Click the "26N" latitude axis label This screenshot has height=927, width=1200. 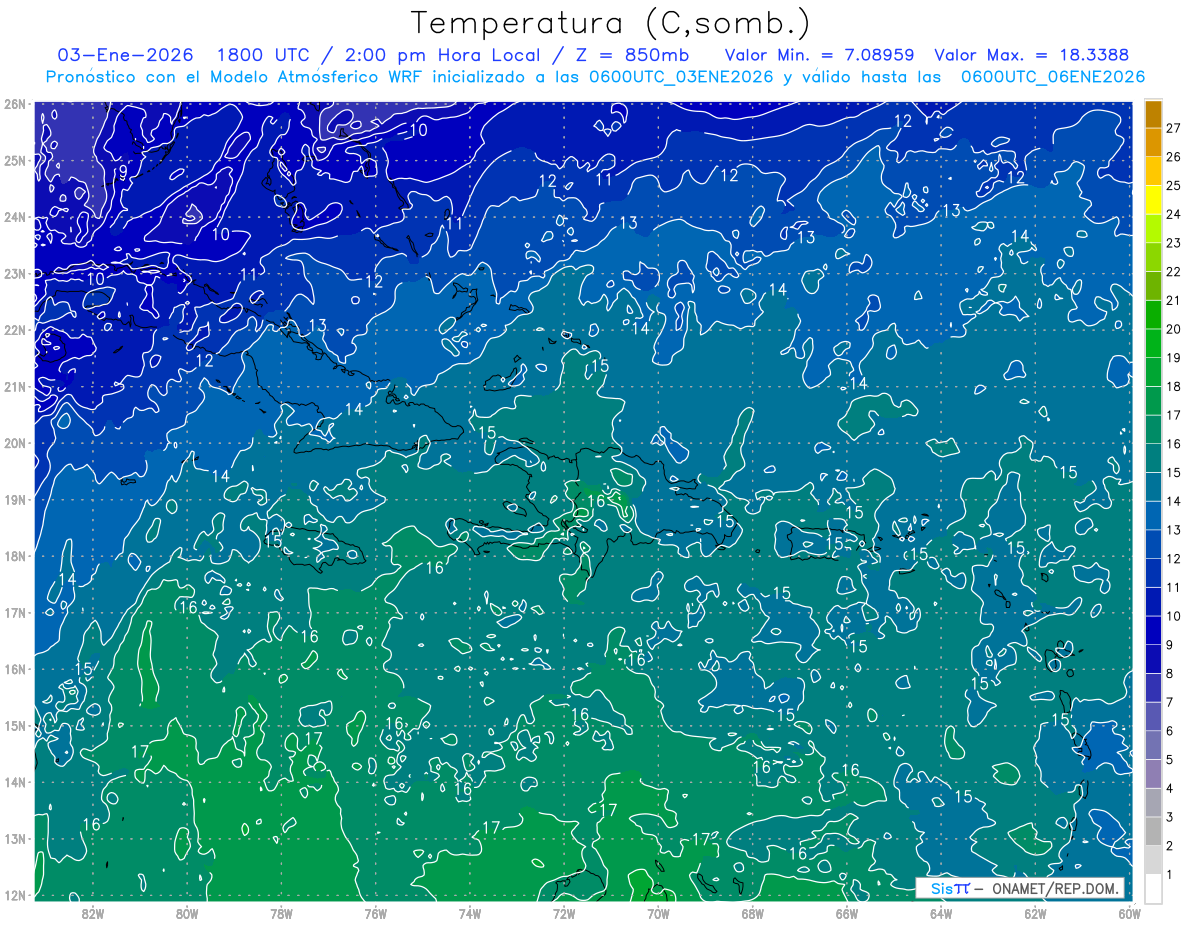point(15,104)
